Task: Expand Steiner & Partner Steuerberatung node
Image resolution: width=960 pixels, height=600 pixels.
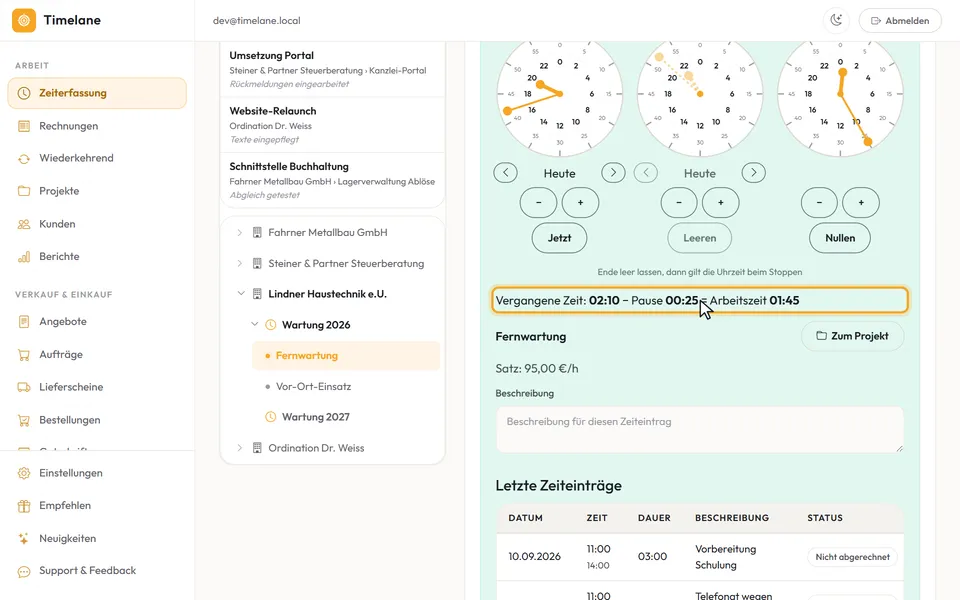Action: (239, 263)
